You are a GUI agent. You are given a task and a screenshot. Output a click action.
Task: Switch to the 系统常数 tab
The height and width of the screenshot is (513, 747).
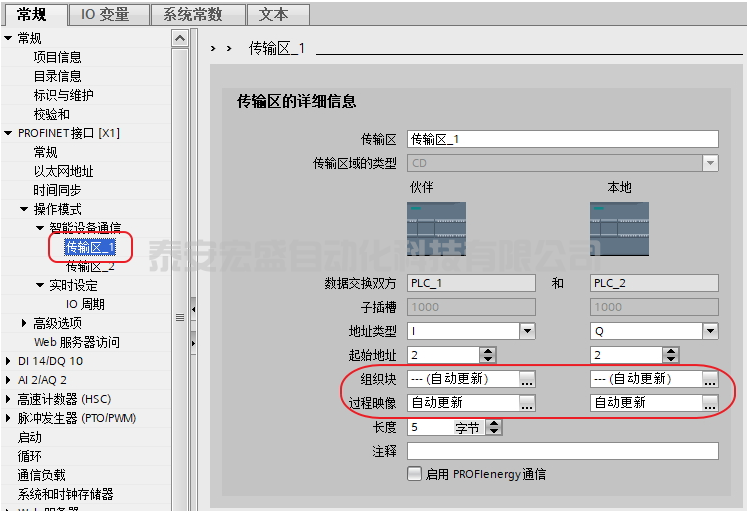[198, 14]
